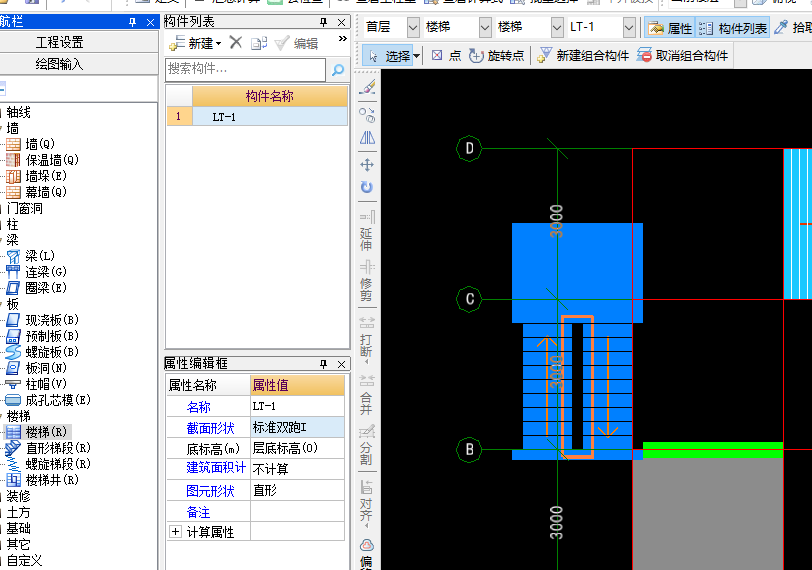The width and height of the screenshot is (812, 570).
Task: Click the 合并 merge tool
Action: 367,396
